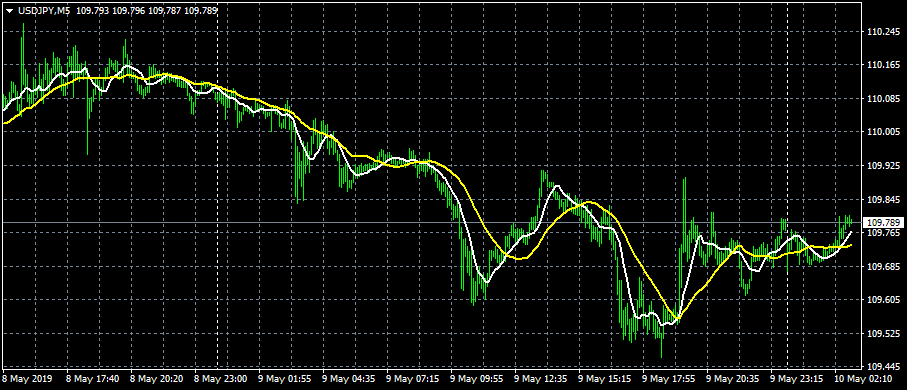Select the 8 May 2019 date label
Viewport: 907px width, 390px height.
[27, 379]
